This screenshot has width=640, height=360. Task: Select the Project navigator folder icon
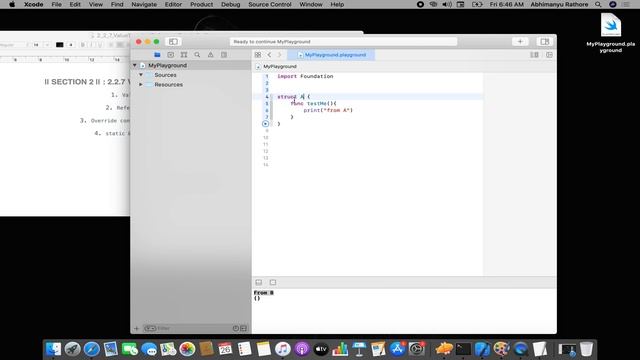[x=157, y=55]
